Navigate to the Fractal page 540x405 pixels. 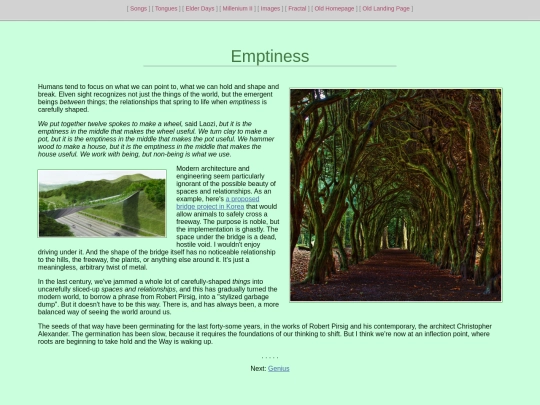(x=297, y=9)
